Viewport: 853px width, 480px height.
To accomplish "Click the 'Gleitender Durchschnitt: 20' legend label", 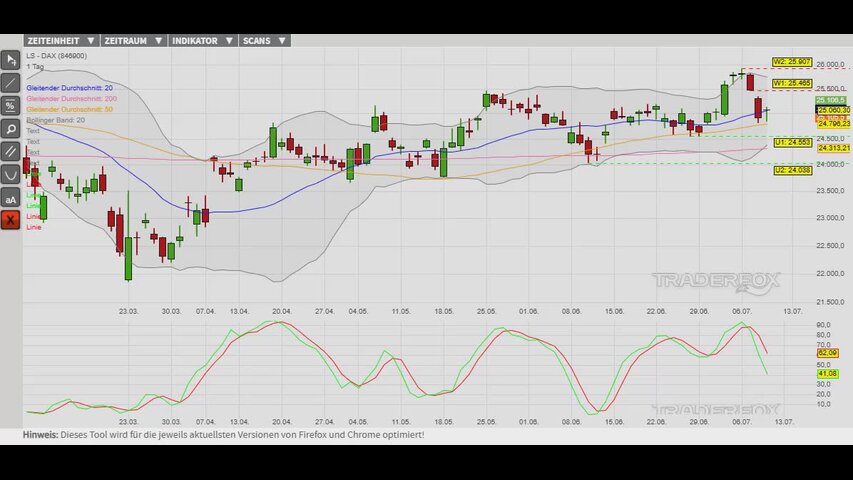I will [x=70, y=88].
